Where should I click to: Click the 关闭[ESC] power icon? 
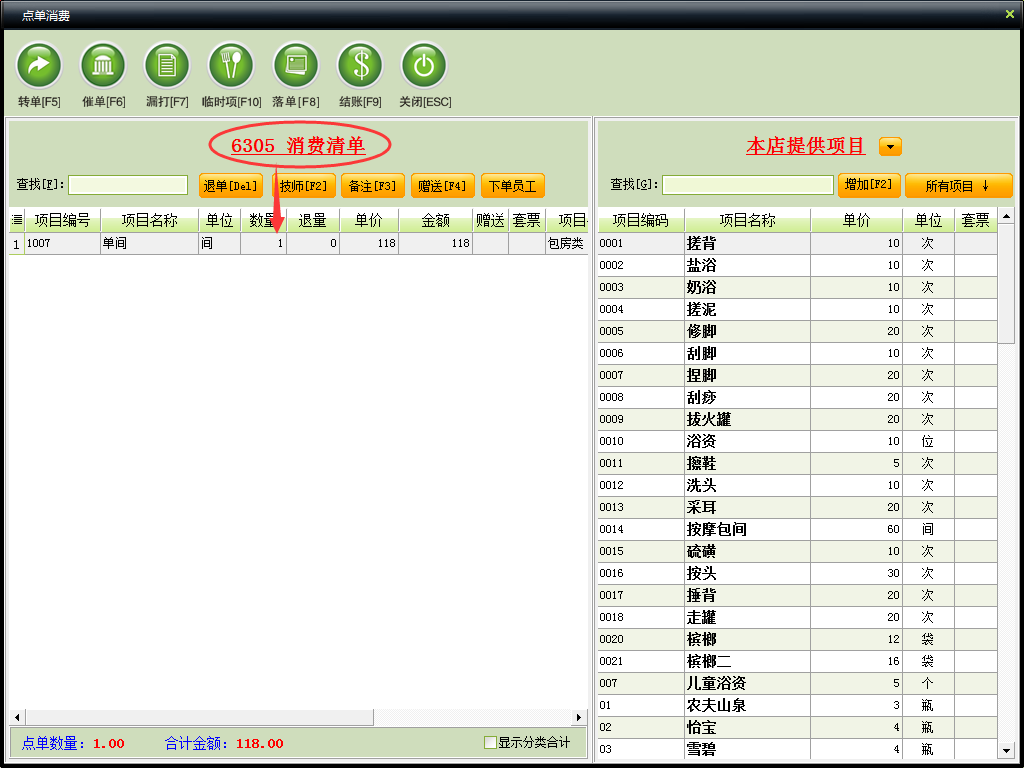(424, 66)
